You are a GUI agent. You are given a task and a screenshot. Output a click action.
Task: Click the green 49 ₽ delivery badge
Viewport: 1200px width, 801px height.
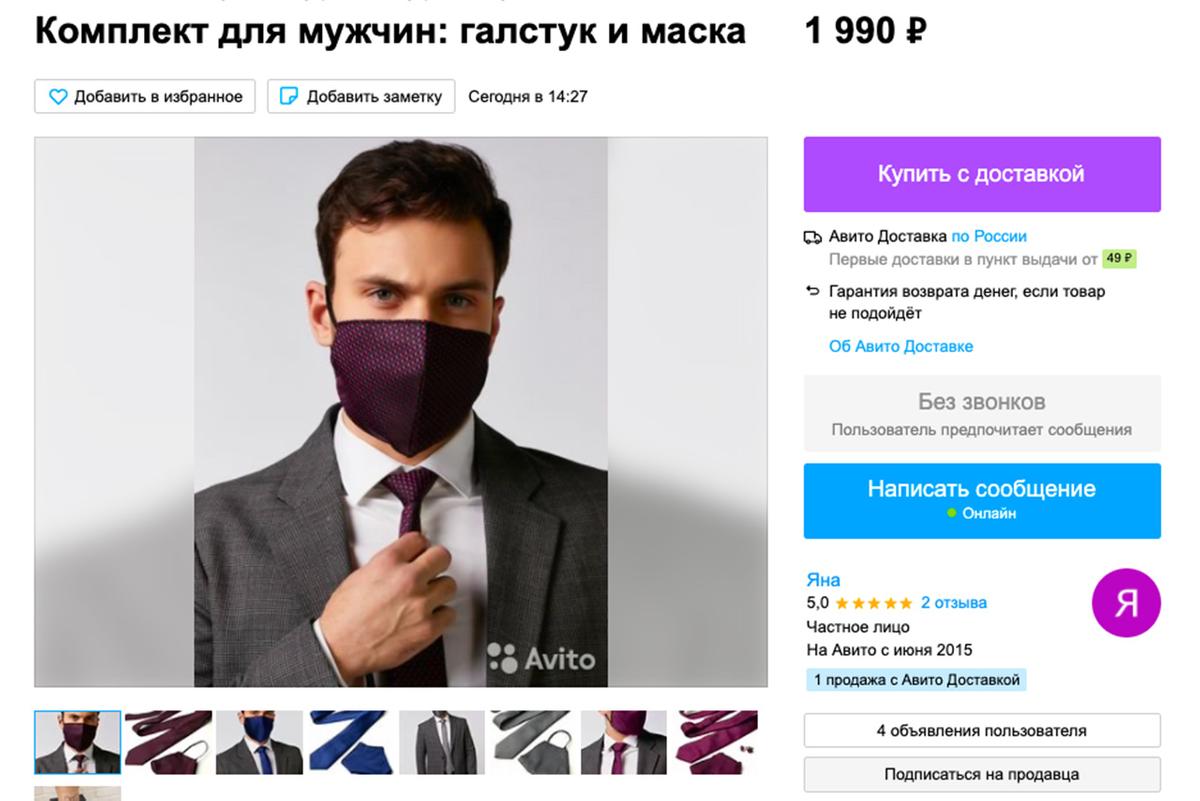(1119, 259)
